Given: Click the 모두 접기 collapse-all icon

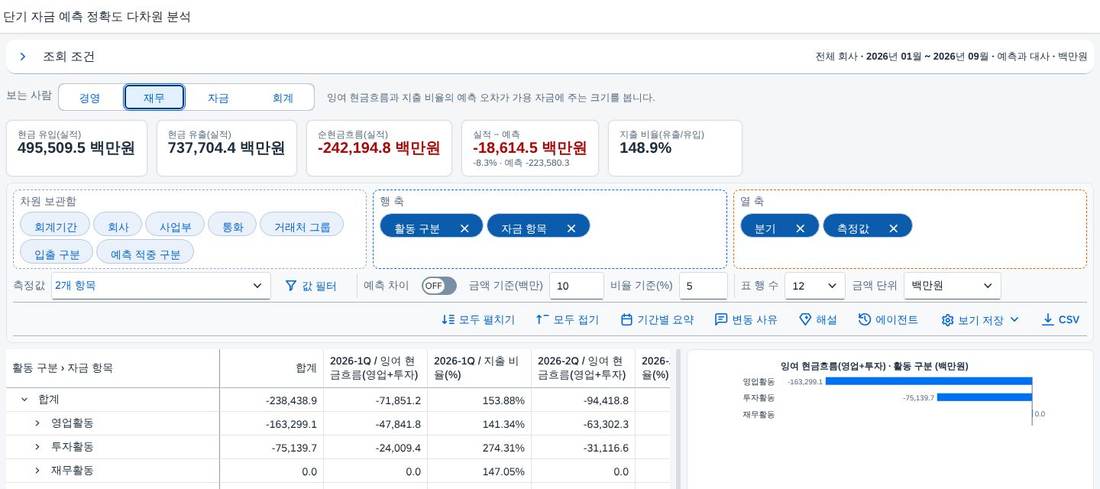Looking at the screenshot, I should click(542, 319).
